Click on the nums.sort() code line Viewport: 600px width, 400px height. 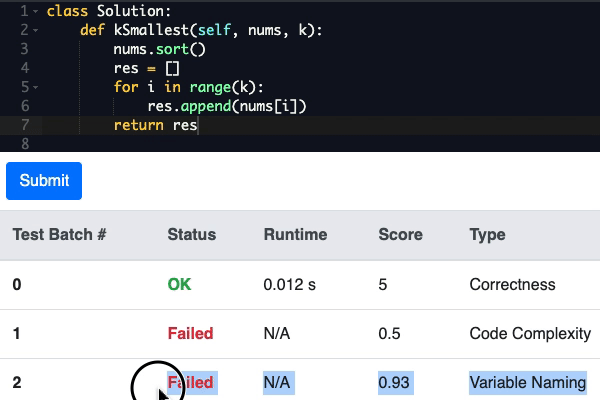160,49
